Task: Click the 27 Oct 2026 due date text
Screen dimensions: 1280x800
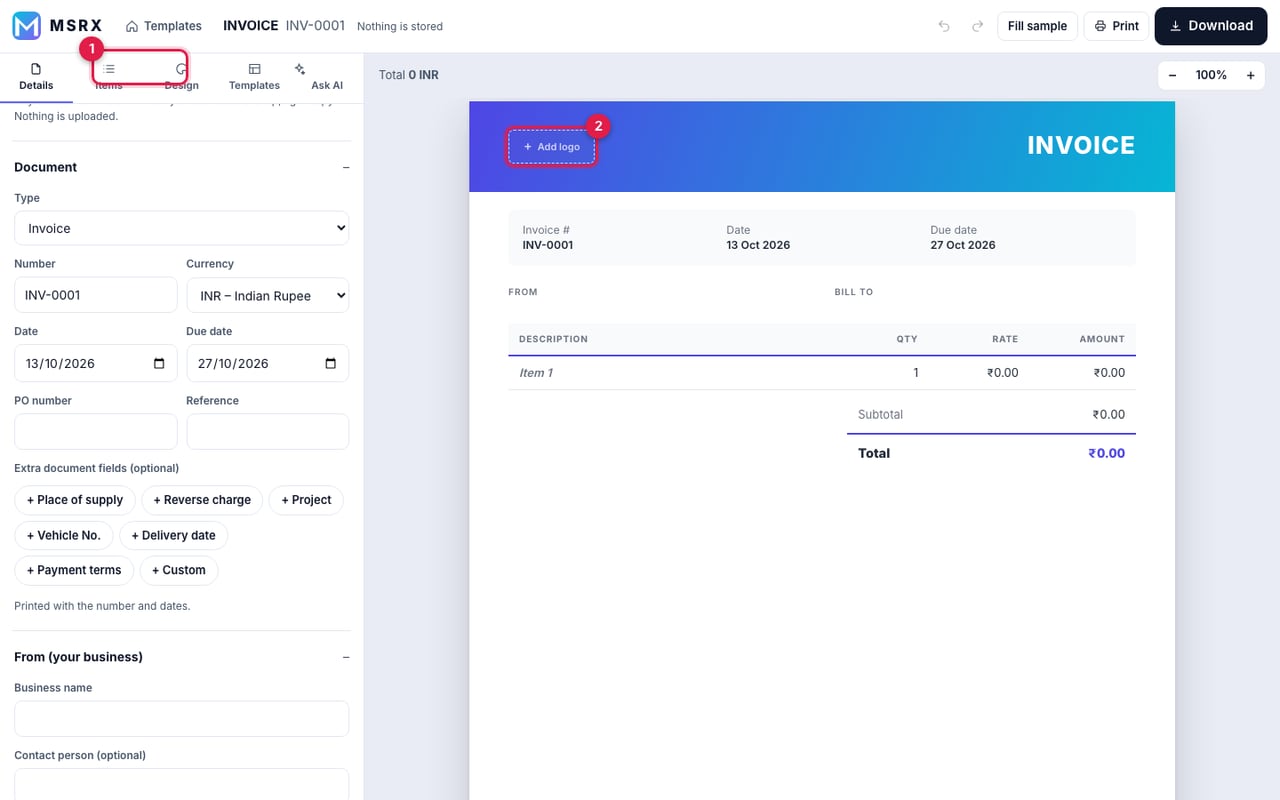Action: [963, 245]
